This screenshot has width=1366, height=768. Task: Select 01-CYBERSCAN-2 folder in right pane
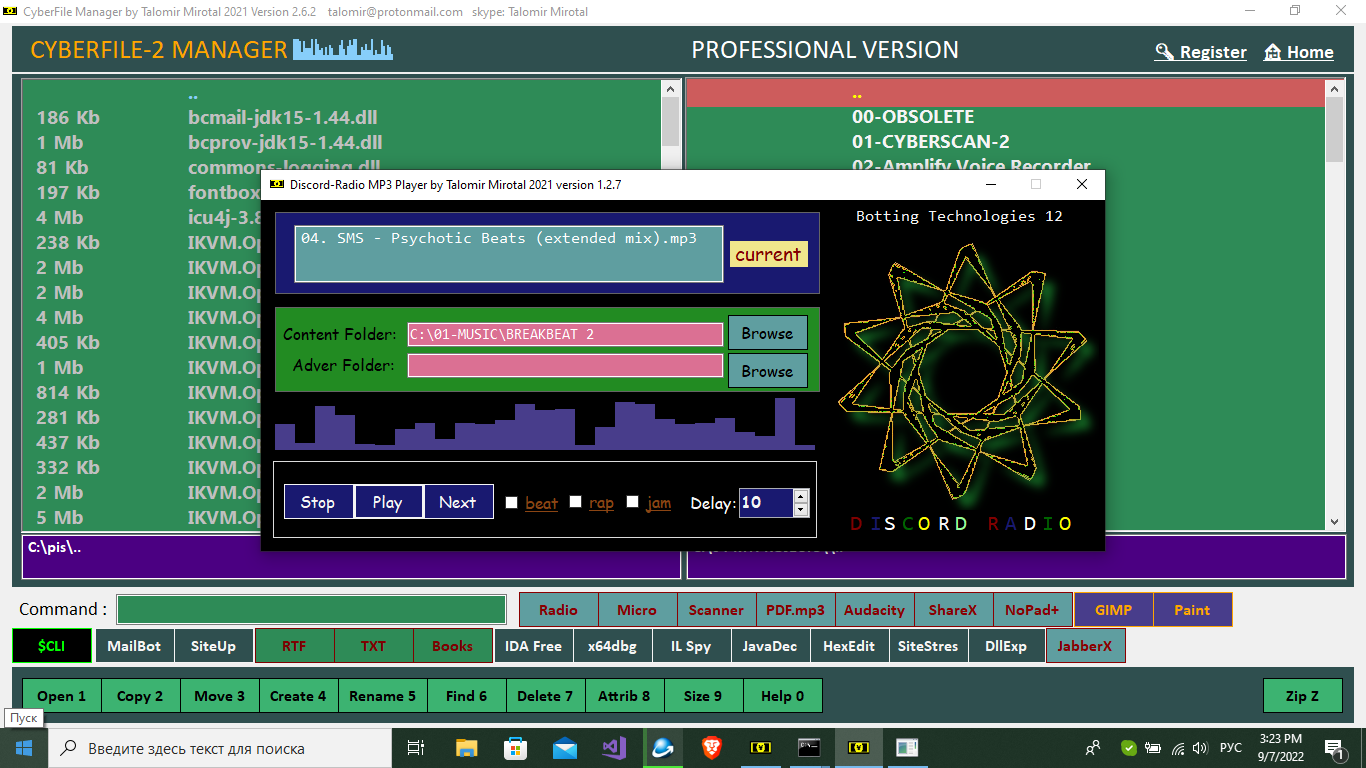click(931, 142)
